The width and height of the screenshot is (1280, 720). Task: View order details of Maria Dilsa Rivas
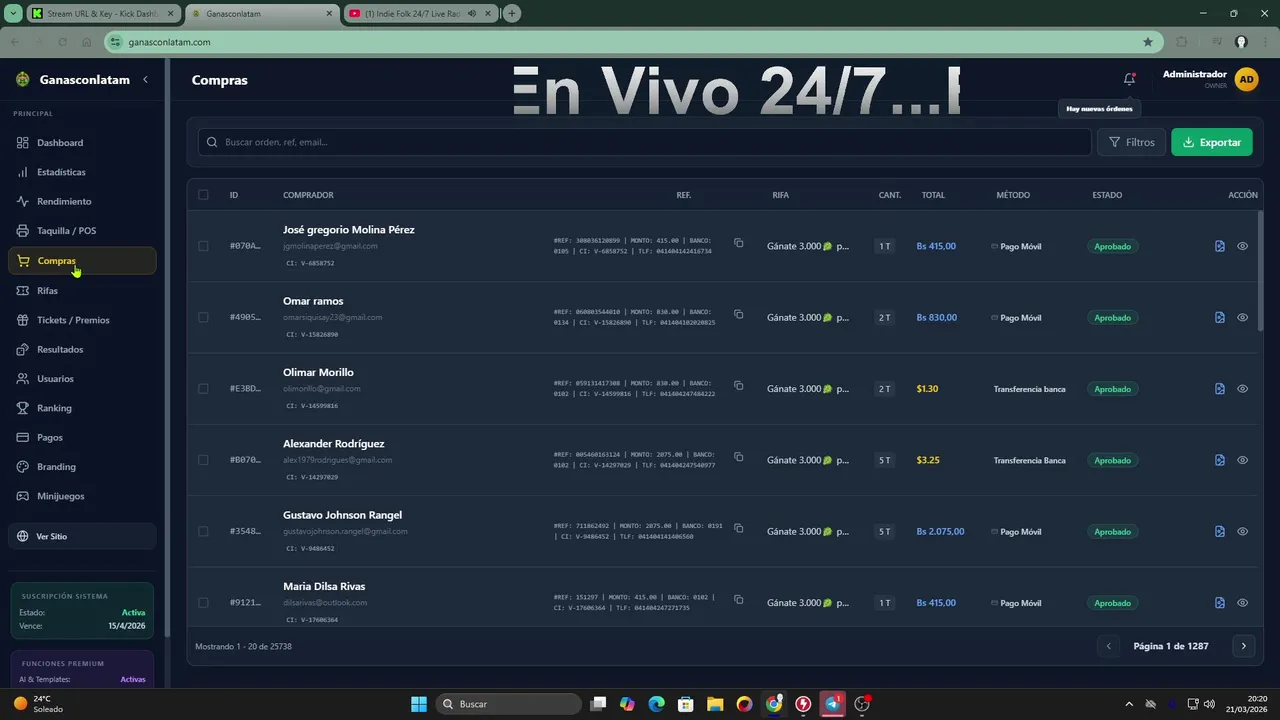coord(1242,603)
